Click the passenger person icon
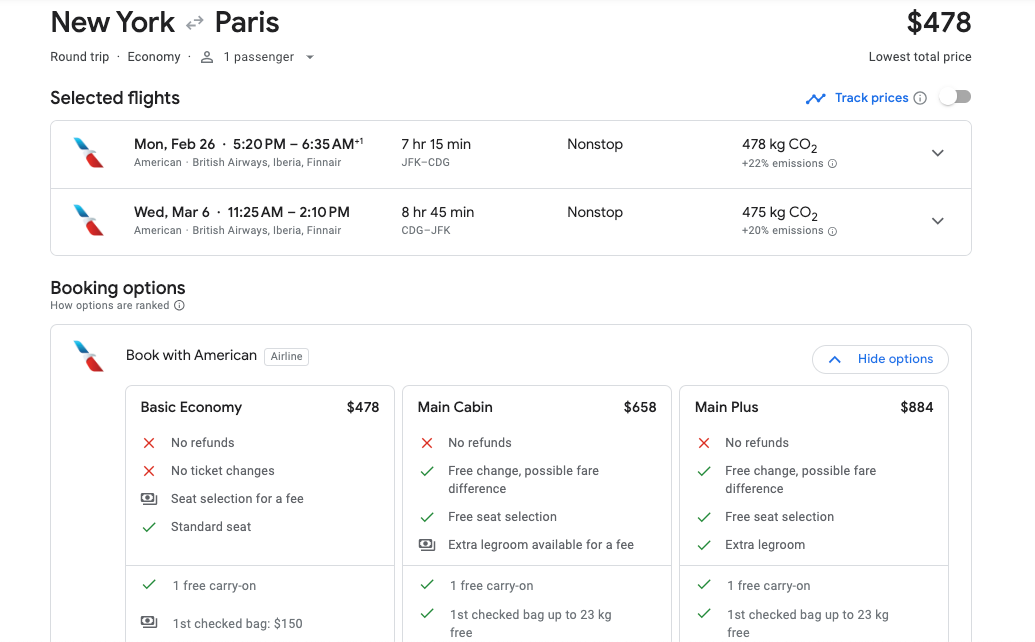1035x642 pixels. tap(207, 57)
